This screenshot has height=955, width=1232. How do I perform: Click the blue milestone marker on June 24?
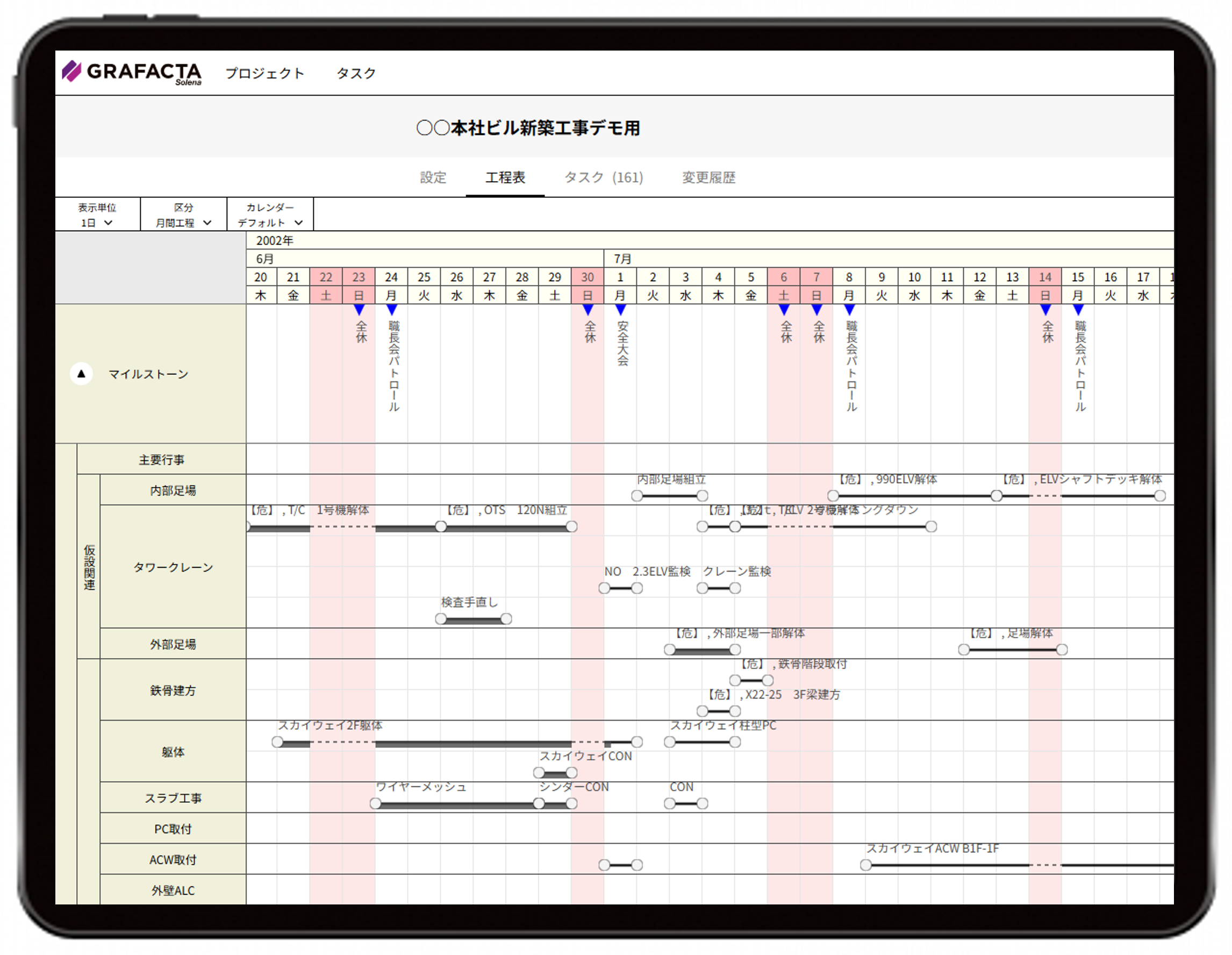click(x=392, y=310)
